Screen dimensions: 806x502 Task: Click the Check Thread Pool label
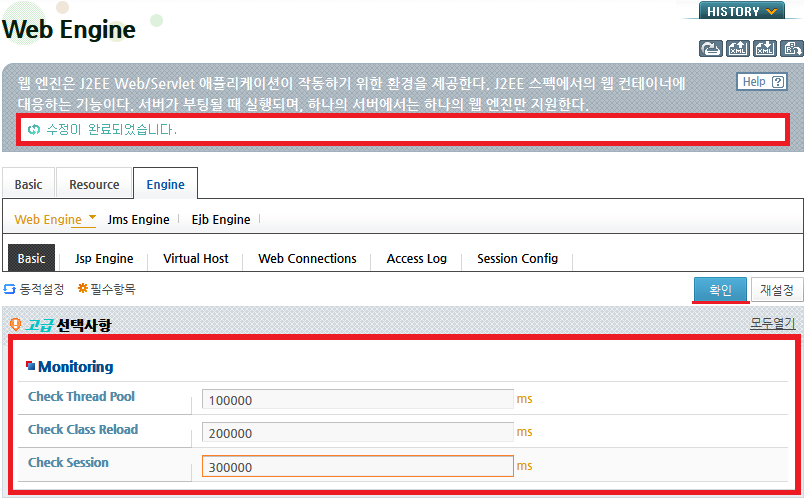pyautogui.click(x=81, y=397)
